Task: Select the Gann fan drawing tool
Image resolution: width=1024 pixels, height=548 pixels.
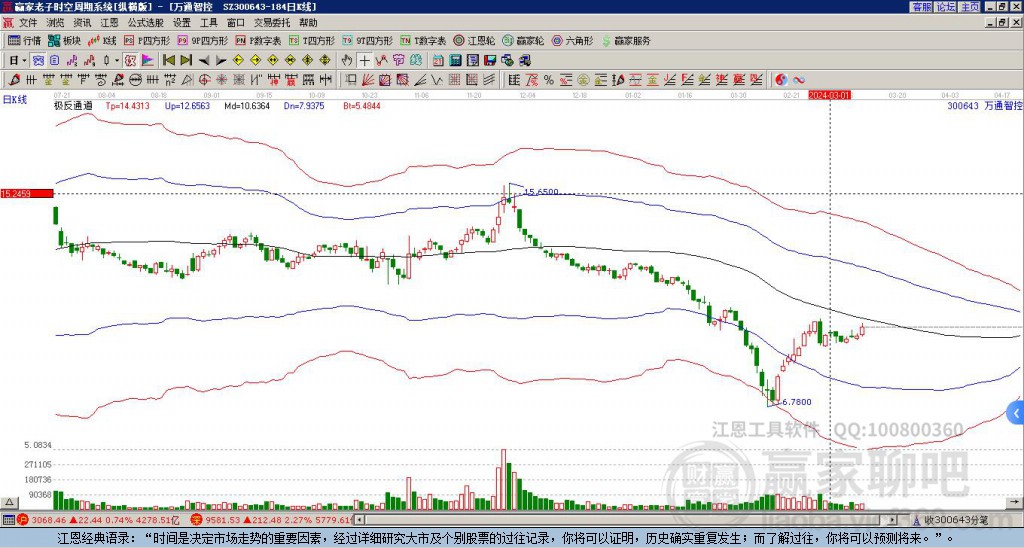Action: [x=368, y=80]
